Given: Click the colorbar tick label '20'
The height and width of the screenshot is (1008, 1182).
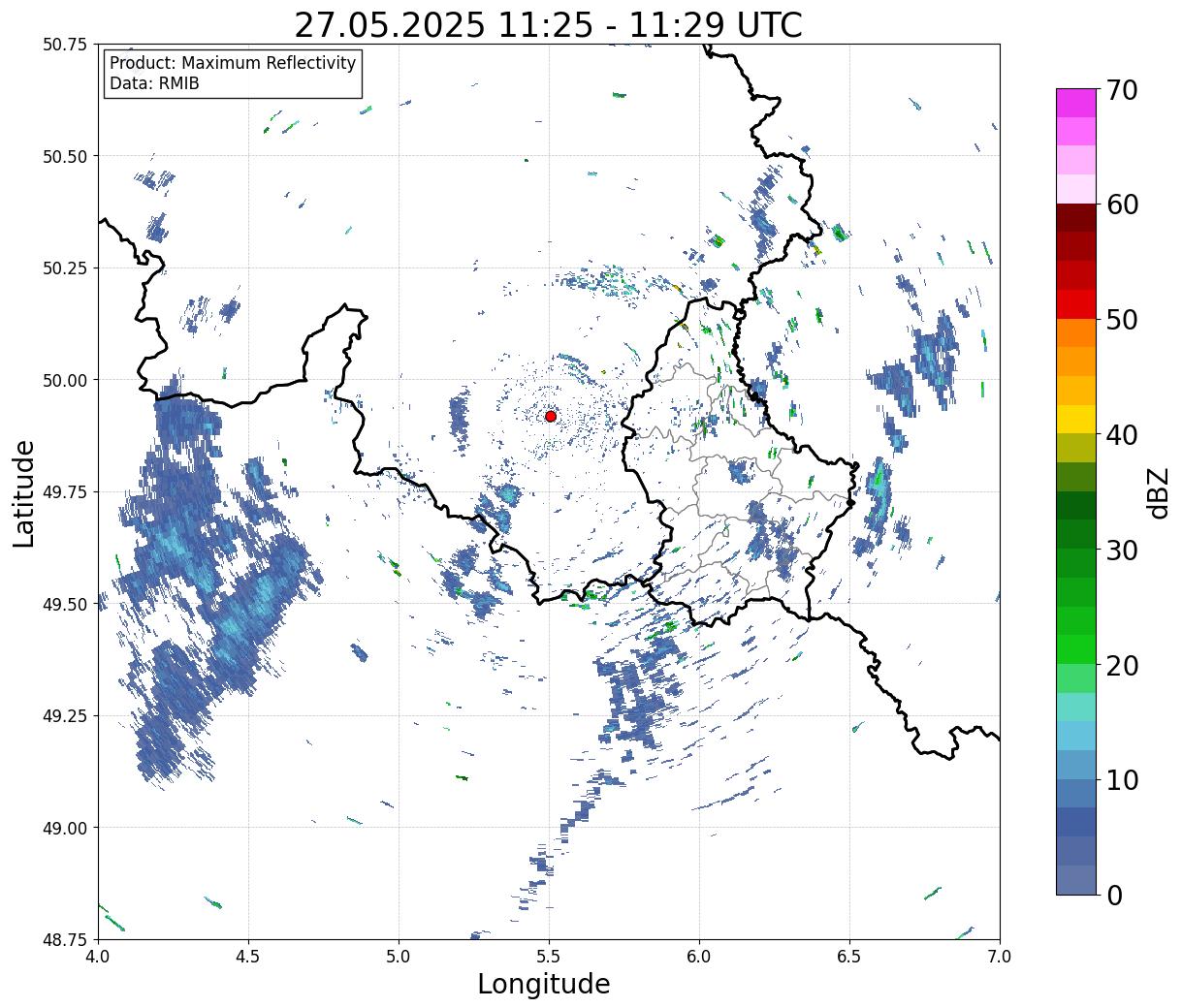Looking at the screenshot, I should [1122, 665].
